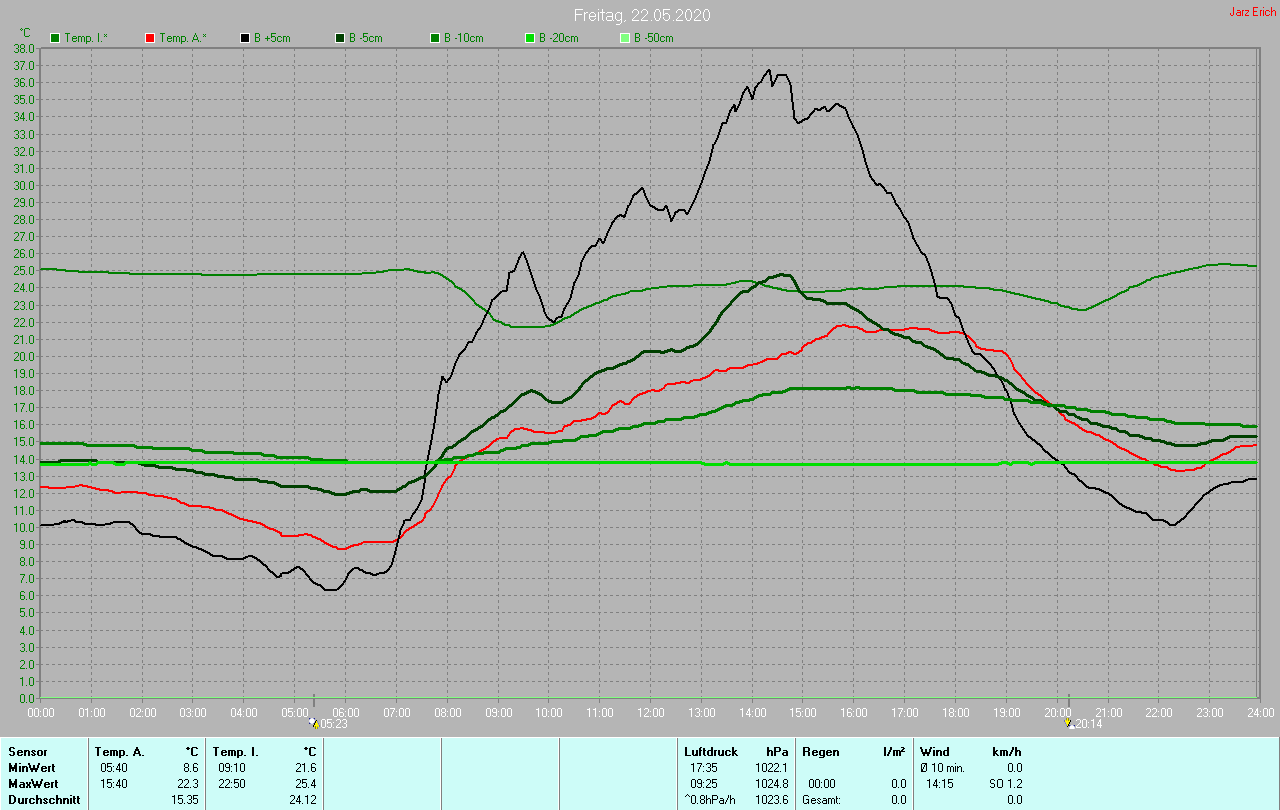The width and height of the screenshot is (1280, 810).
Task: Pick the B -20cm legend color square
Action: (530, 38)
